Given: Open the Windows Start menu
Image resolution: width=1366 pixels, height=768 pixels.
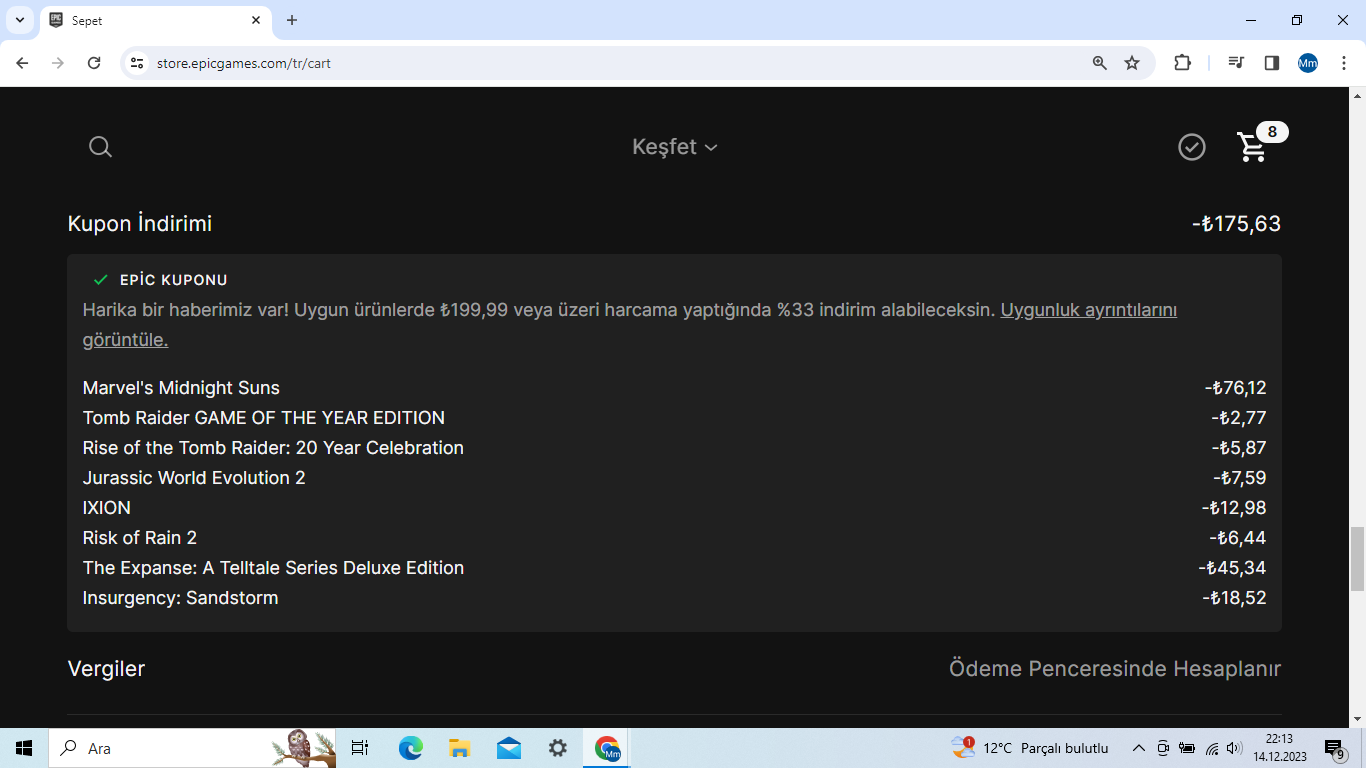Looking at the screenshot, I should click(x=24, y=748).
